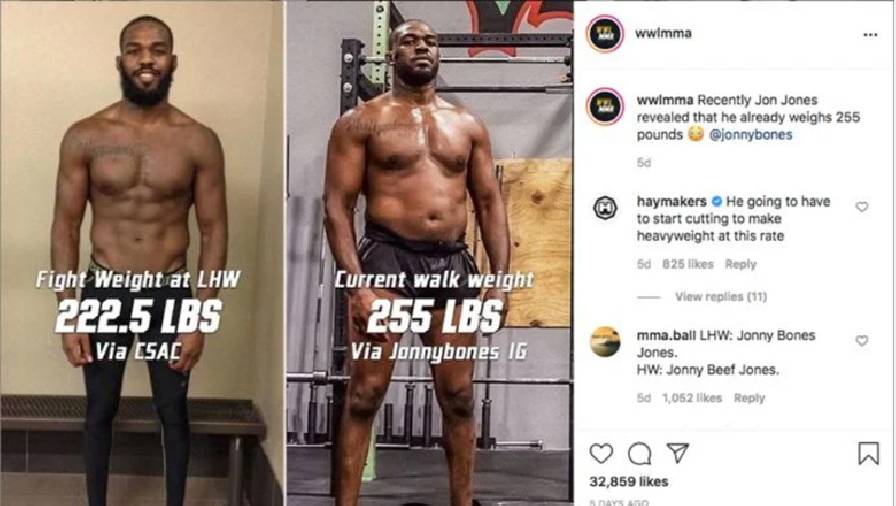The width and height of the screenshot is (896, 506).
Task: Reply to the haymakers comment
Action: pyautogui.click(x=741, y=264)
